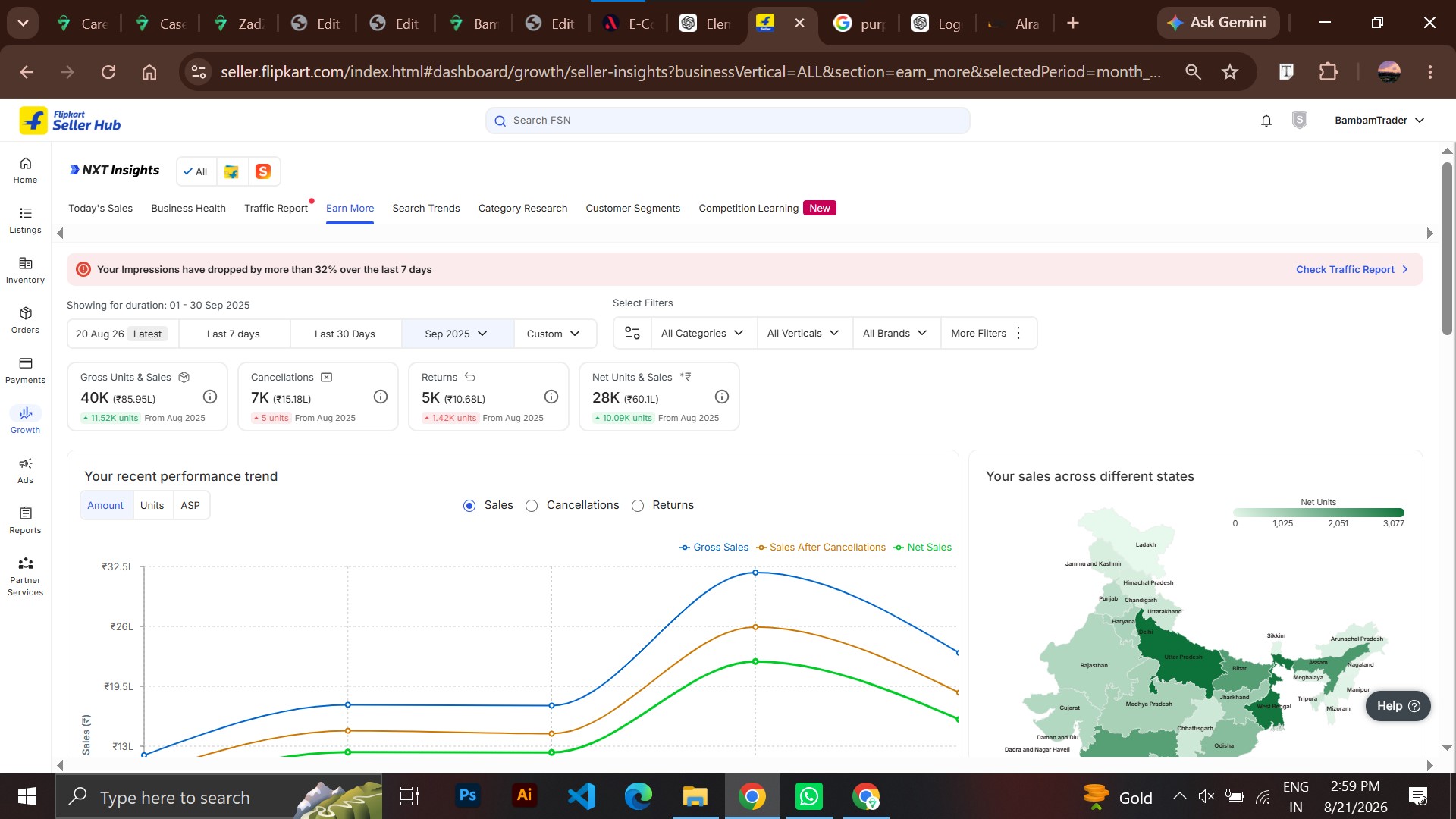1456x819 pixels.
Task: Click the Chrome address bar URL
Action: (x=690, y=72)
